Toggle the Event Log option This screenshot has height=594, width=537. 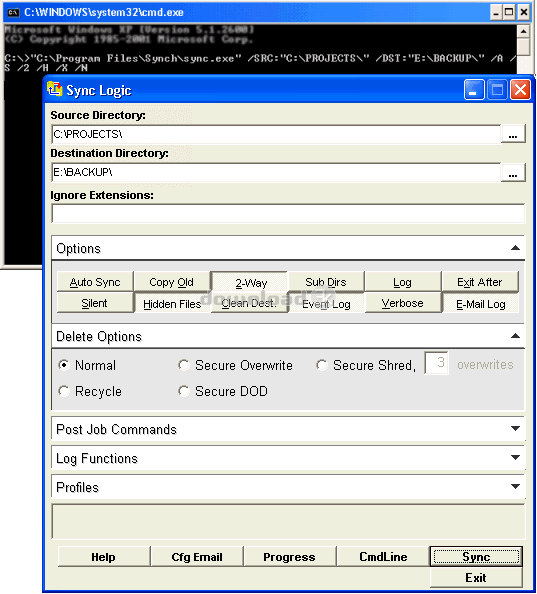tap(326, 303)
